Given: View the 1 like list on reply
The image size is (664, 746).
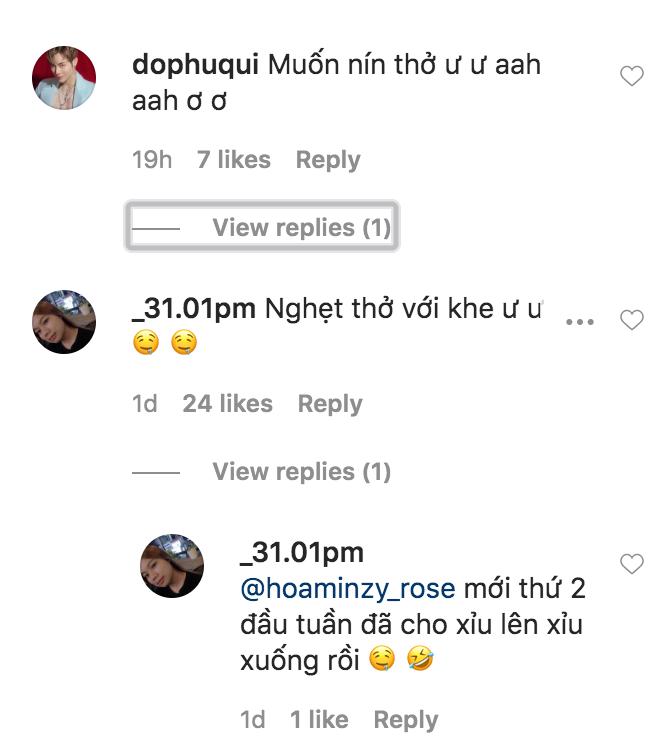Looking at the screenshot, I should 319,719.
